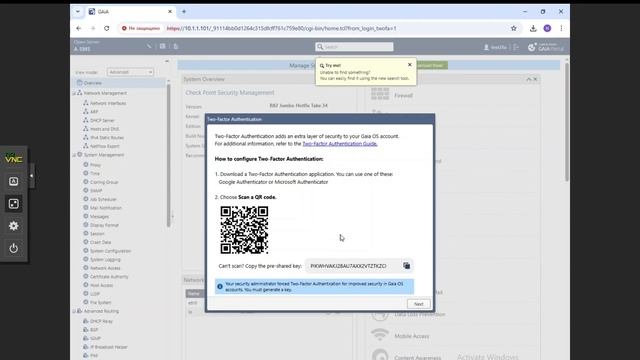Open Network Interfaces in the tree
This screenshot has height=360, width=640.
(108, 103)
